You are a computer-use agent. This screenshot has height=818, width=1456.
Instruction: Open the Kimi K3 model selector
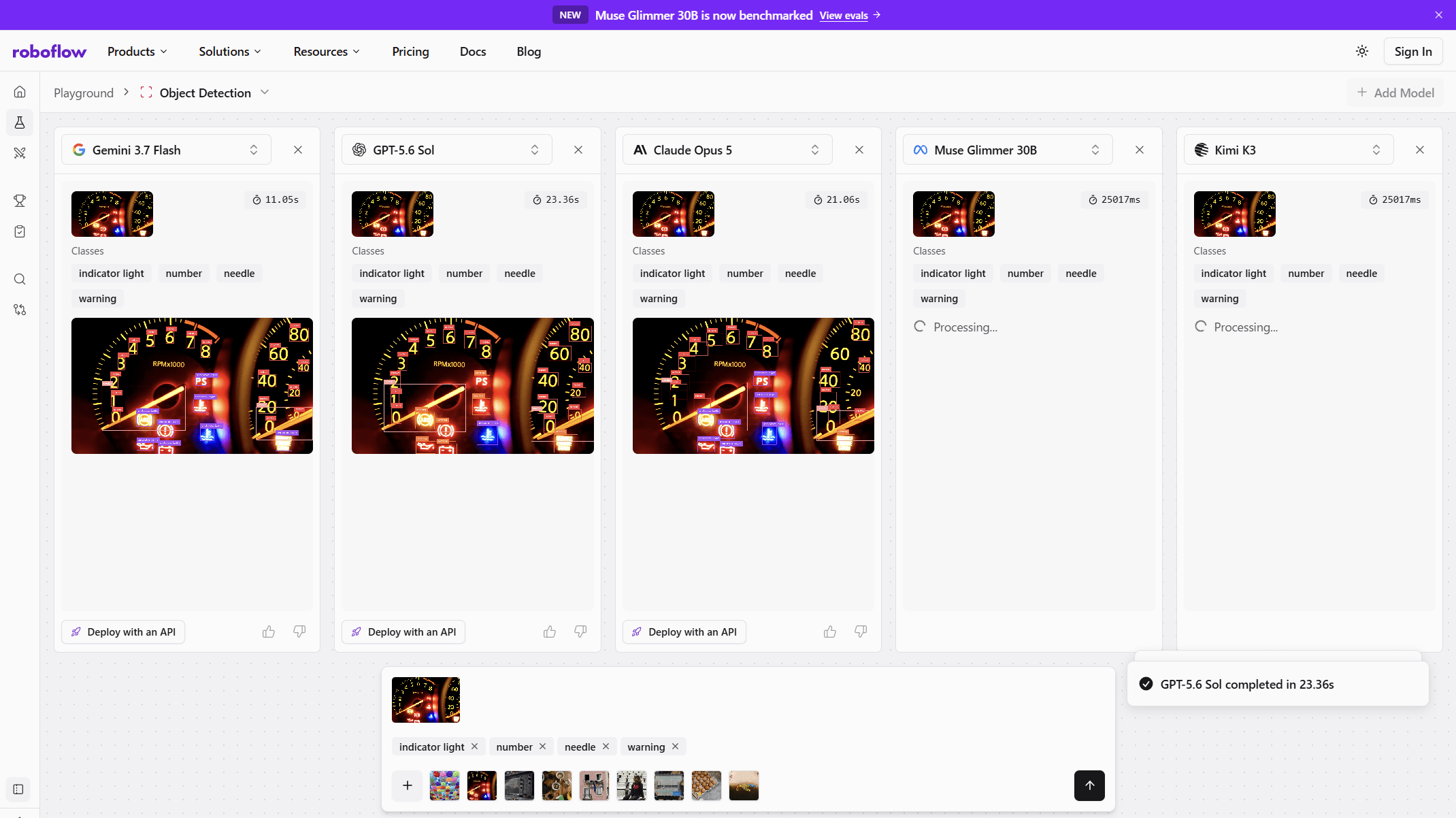pyautogui.click(x=1289, y=150)
